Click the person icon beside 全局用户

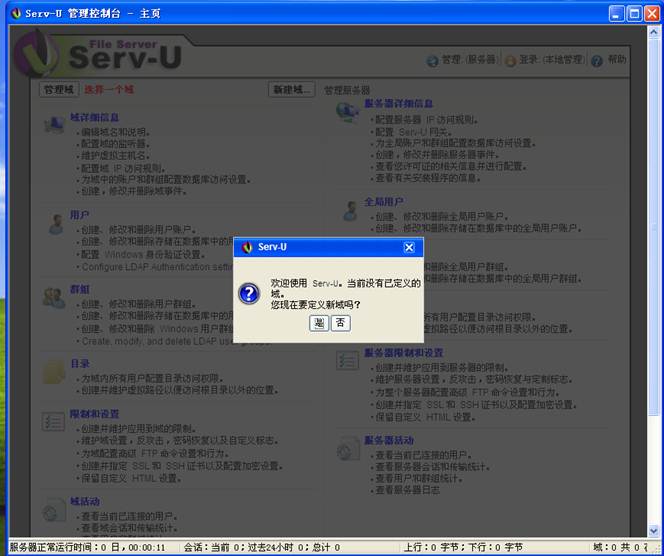point(350,211)
